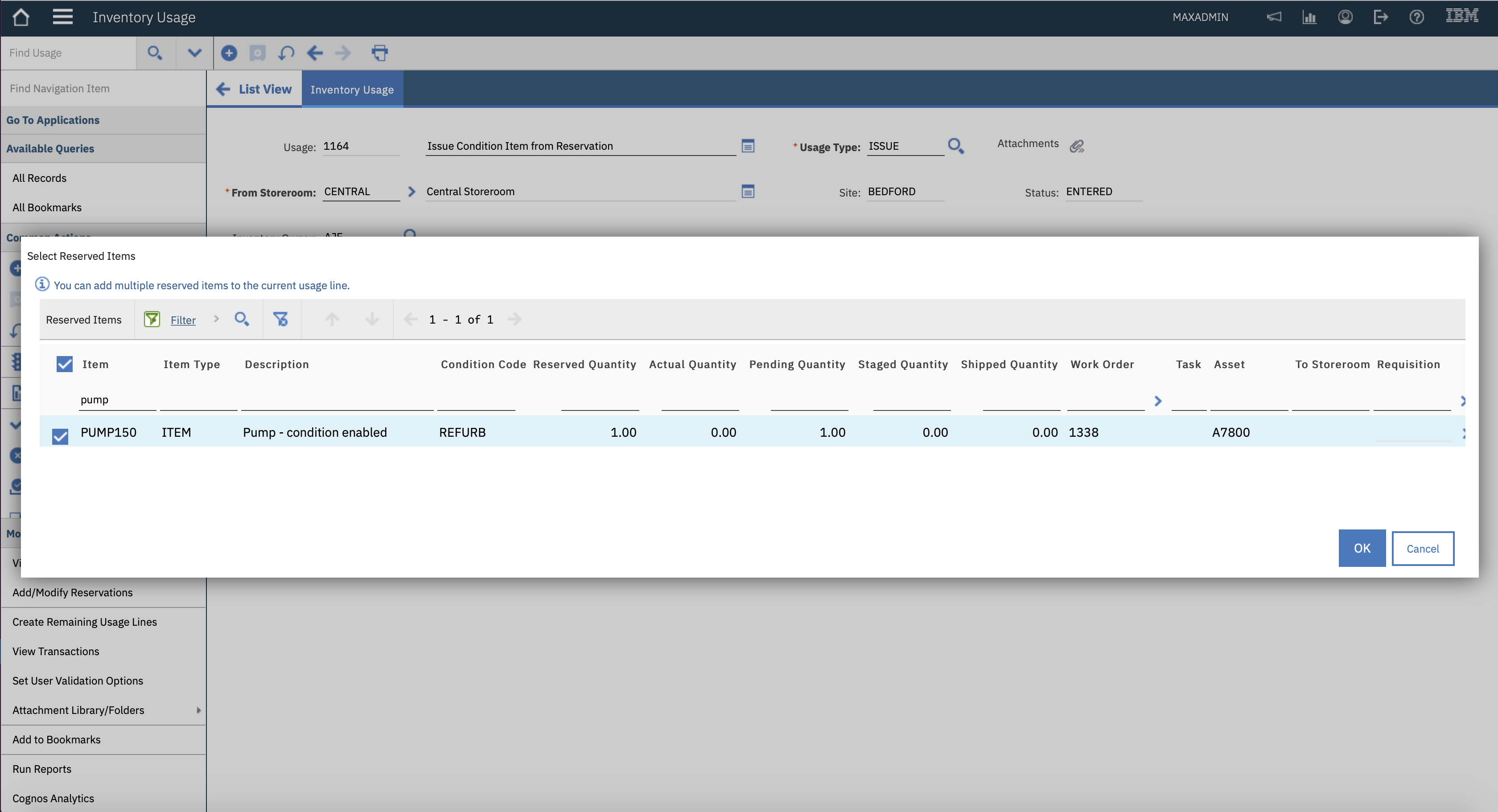Open the Help icon in the header
1498x812 pixels.
(1416, 17)
